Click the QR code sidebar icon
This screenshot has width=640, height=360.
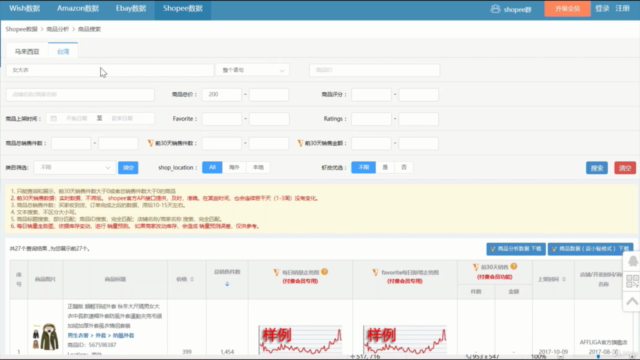(633, 281)
